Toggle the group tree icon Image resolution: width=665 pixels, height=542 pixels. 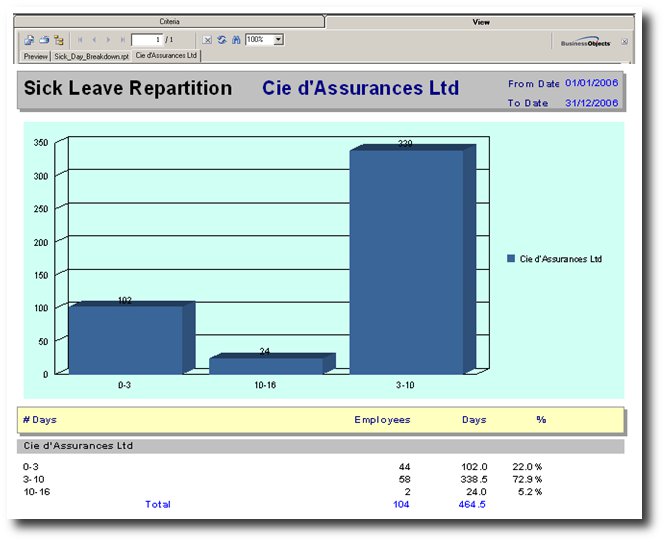coord(59,40)
